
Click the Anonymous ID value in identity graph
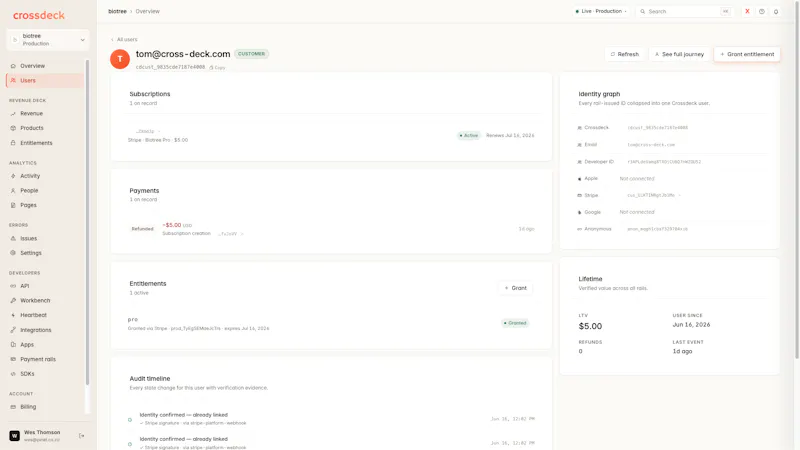(657, 229)
